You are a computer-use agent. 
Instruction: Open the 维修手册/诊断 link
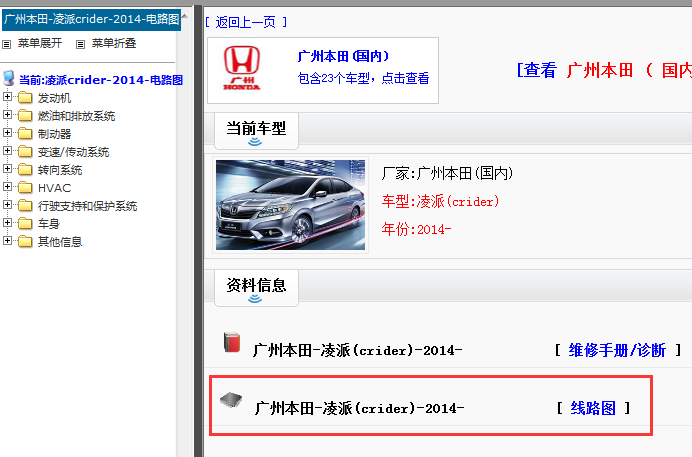point(617,350)
